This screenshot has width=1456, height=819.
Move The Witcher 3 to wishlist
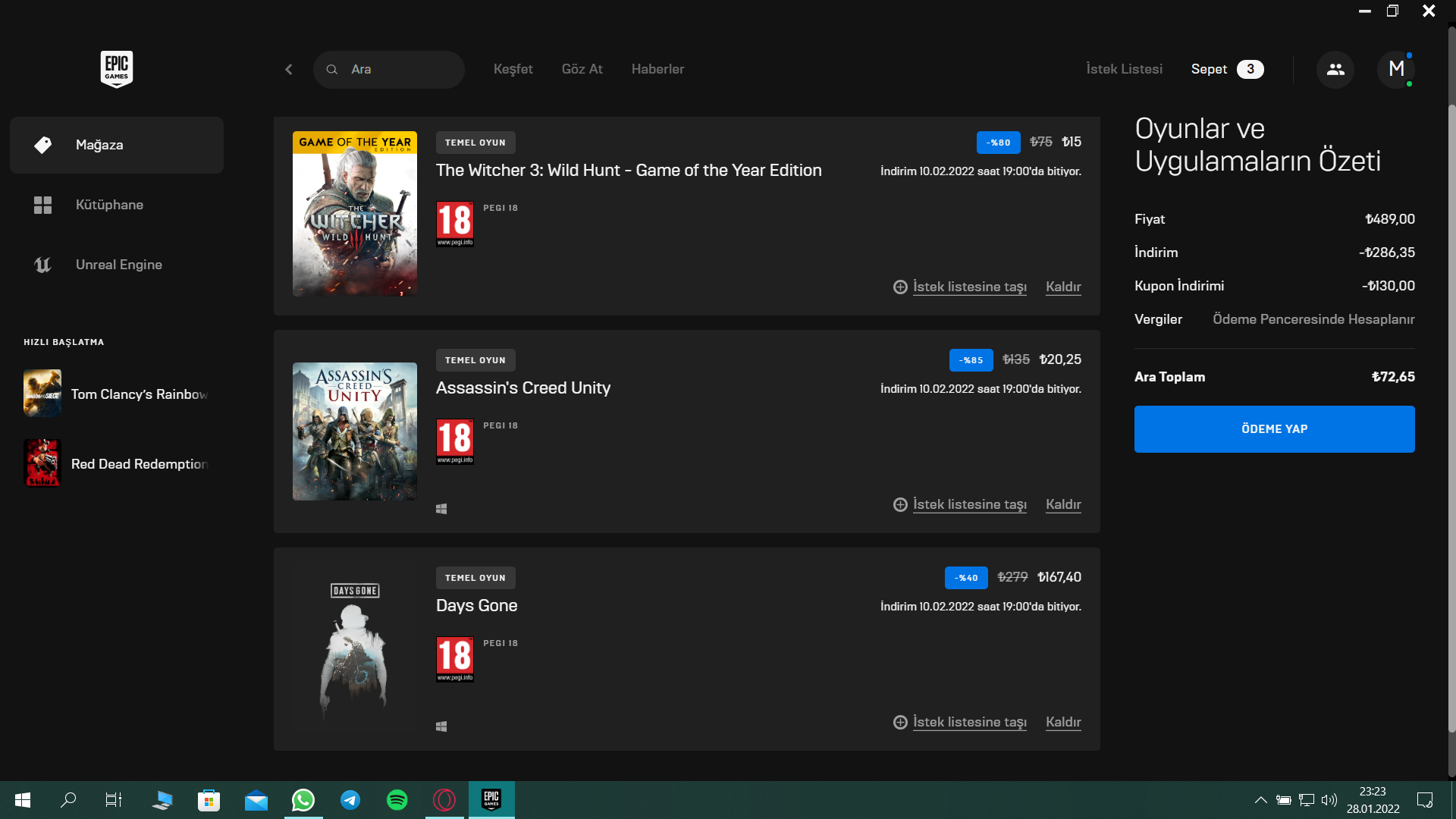click(969, 287)
